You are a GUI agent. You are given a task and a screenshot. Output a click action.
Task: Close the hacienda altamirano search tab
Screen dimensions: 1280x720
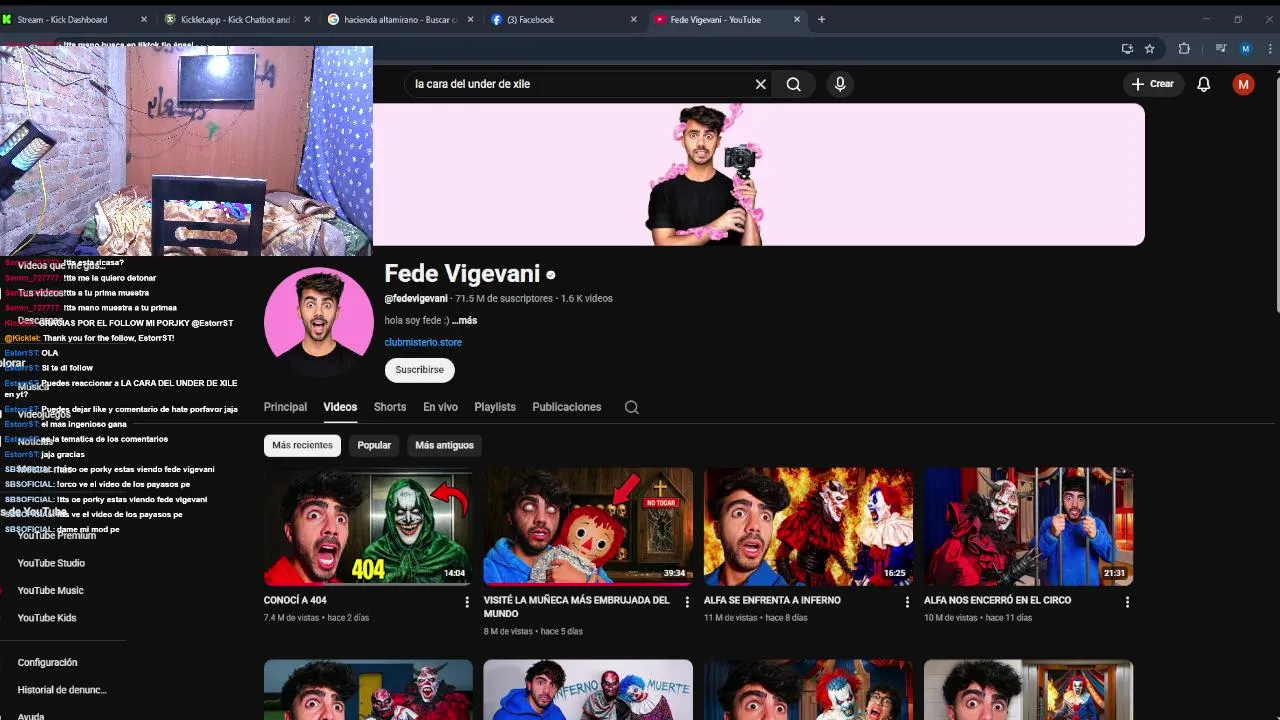(x=470, y=19)
